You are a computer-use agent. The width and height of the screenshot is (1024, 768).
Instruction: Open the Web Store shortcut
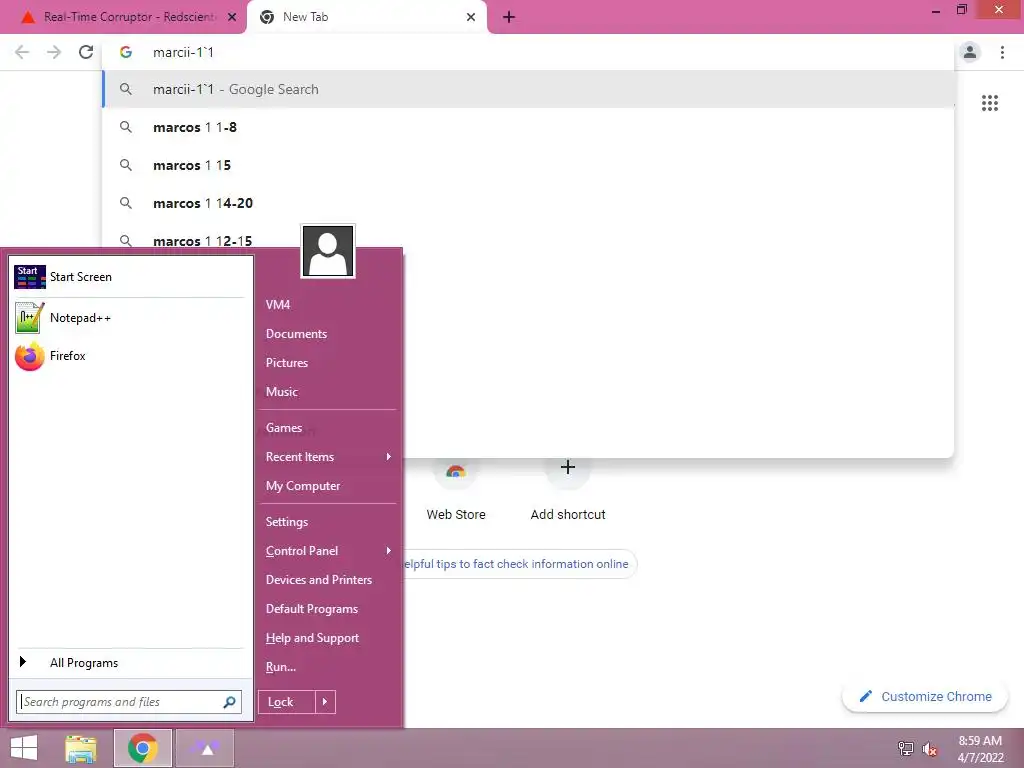pos(456,491)
